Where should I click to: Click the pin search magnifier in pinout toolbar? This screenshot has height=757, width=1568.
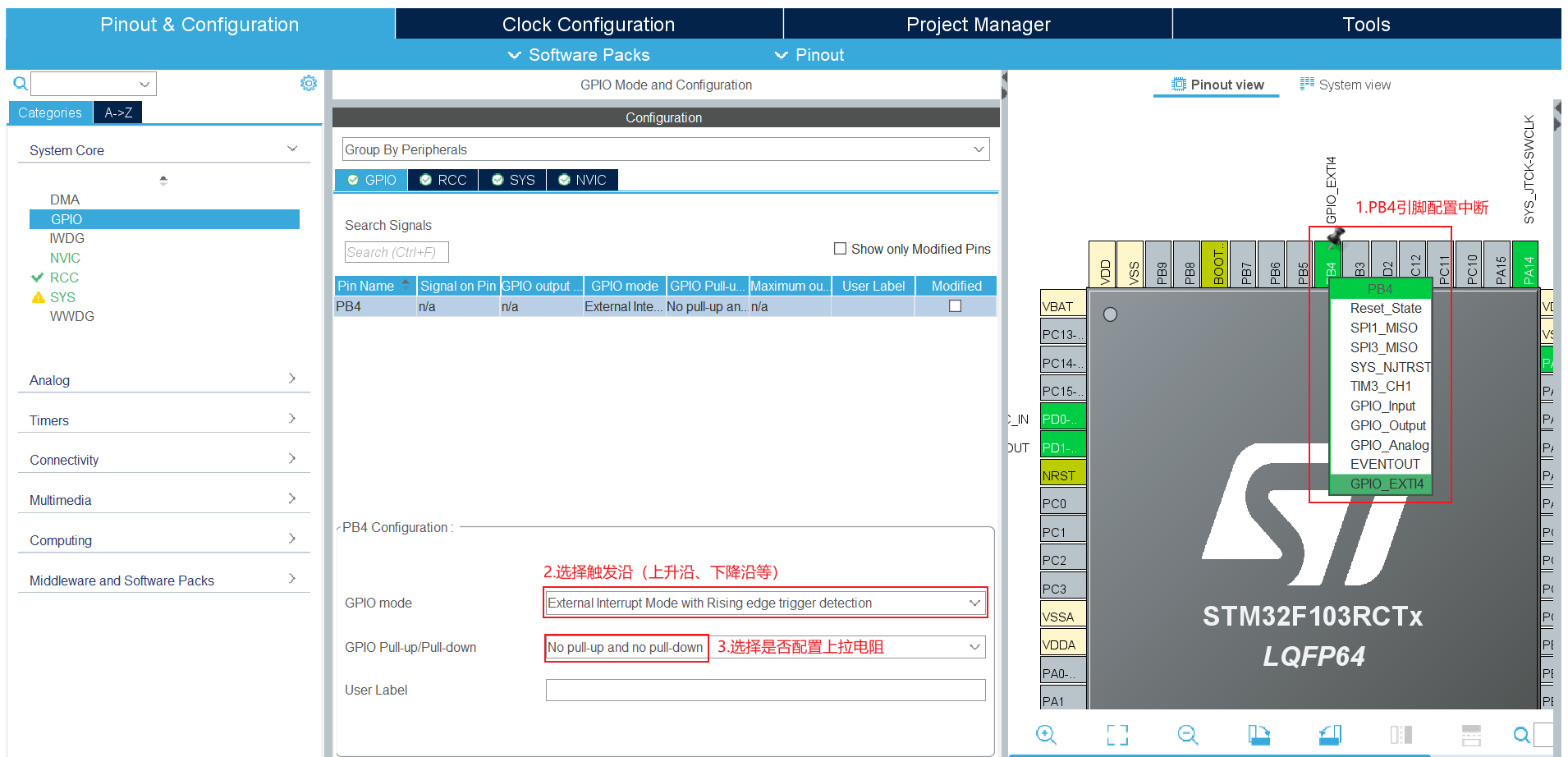pos(1521,735)
